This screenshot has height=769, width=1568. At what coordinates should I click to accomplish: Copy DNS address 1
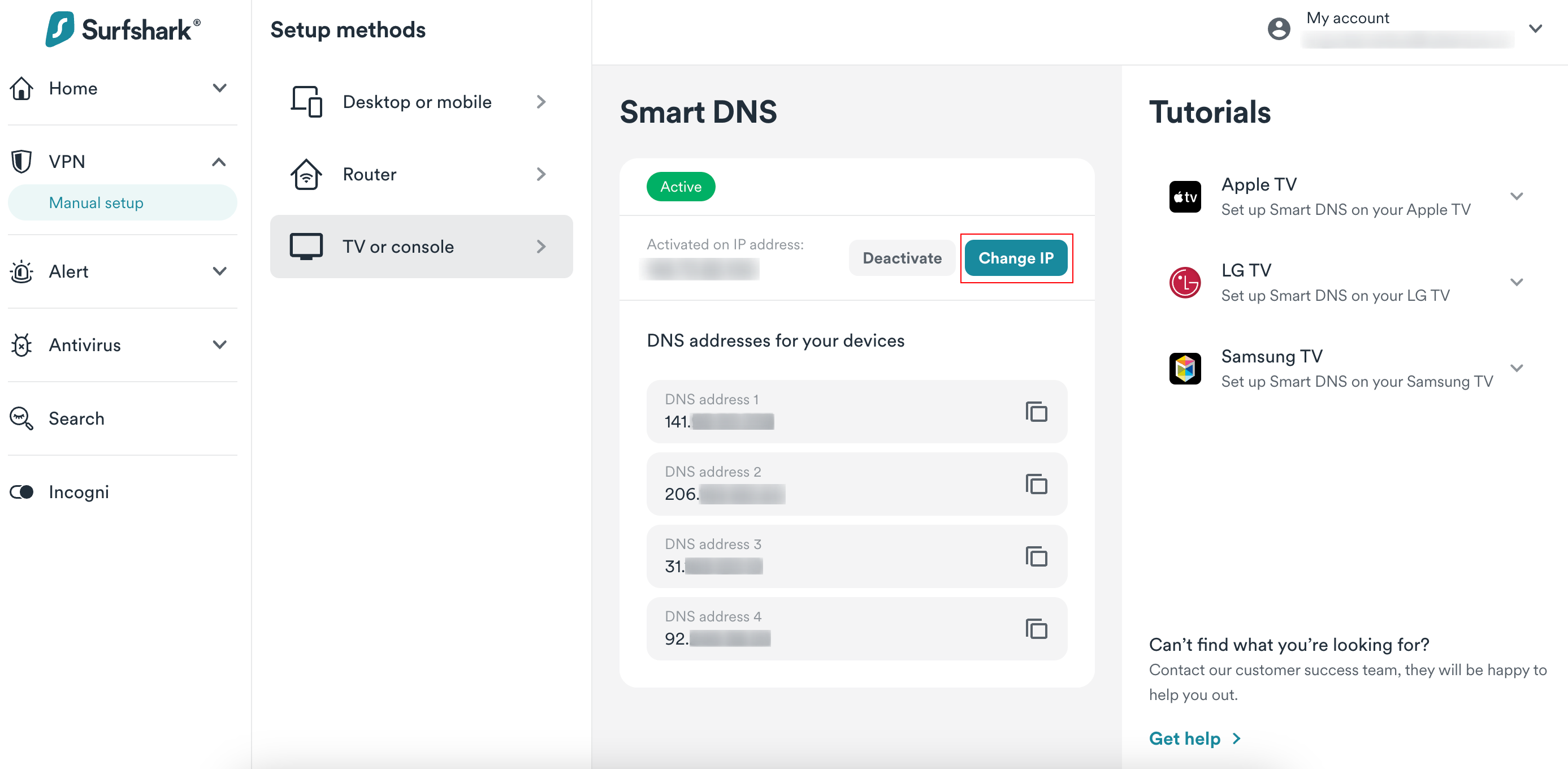click(1036, 412)
